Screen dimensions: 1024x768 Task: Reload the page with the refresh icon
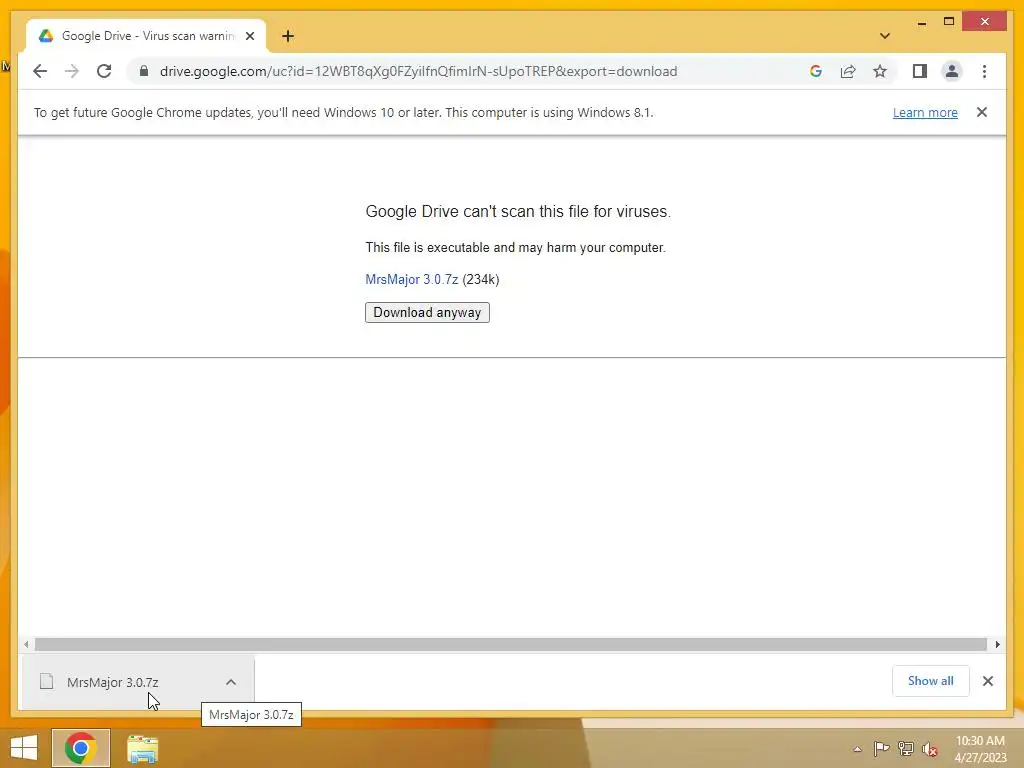[x=104, y=71]
